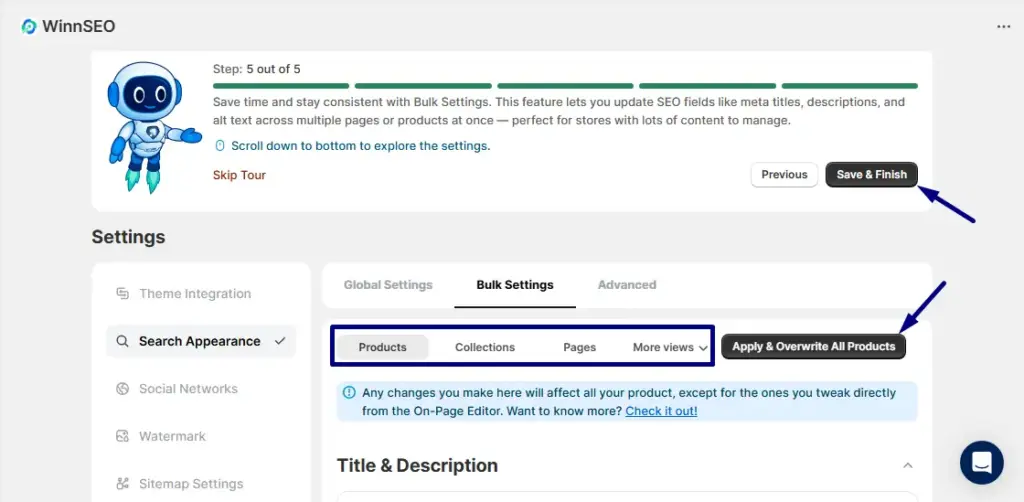Click the Watermark image icon
The width and height of the screenshot is (1024, 502).
click(x=122, y=436)
